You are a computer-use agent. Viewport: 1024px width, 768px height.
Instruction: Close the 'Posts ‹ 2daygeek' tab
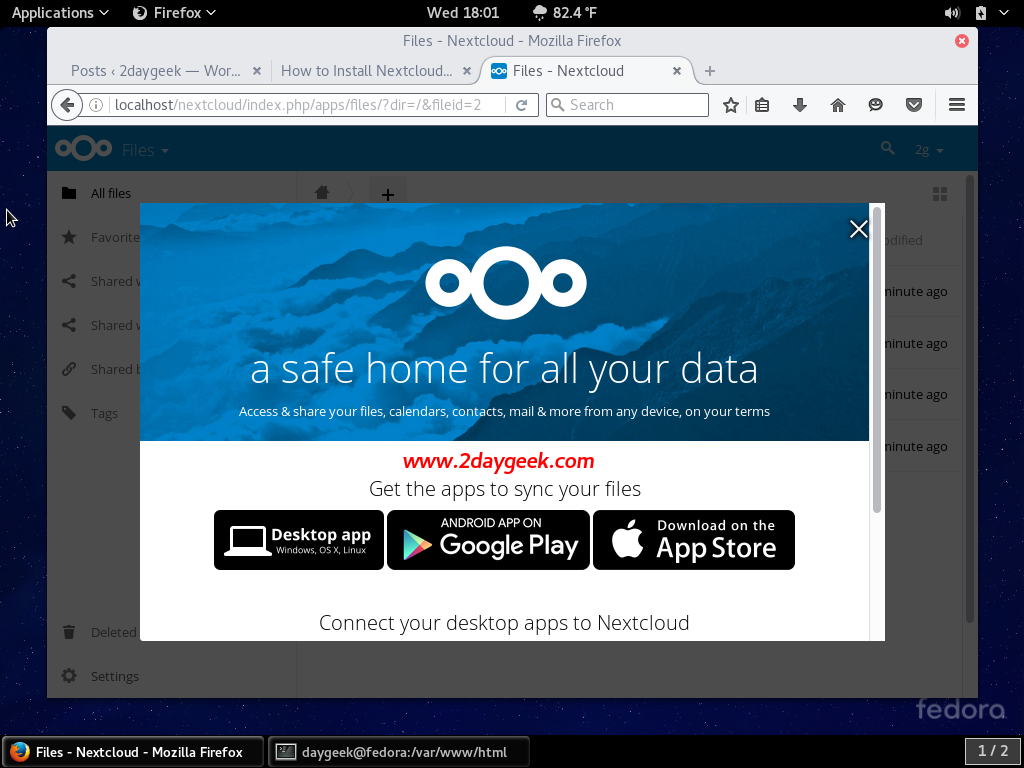257,71
